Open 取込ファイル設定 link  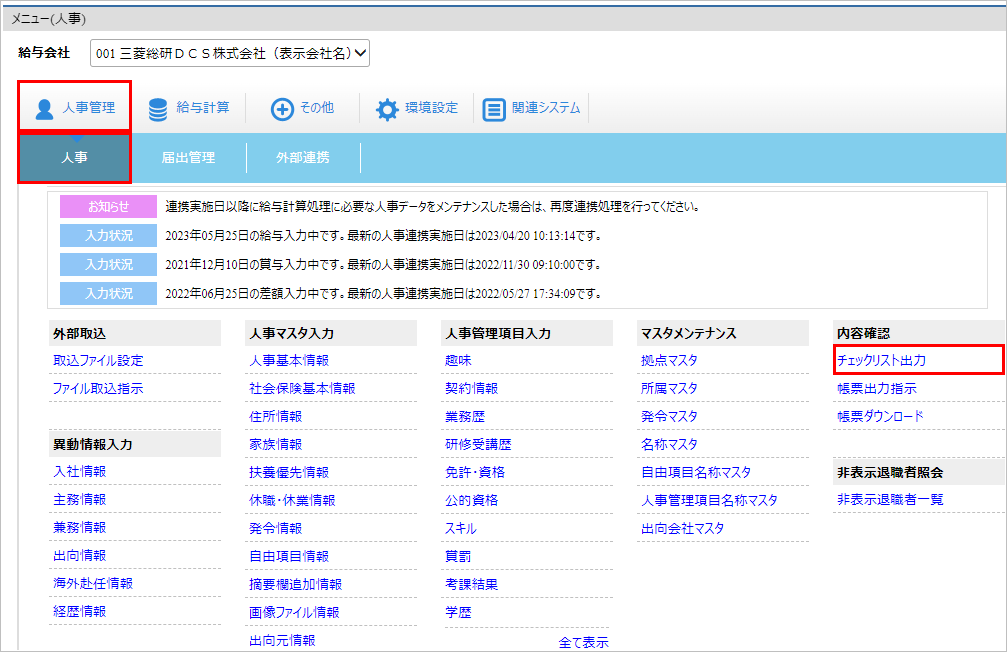[98, 360]
